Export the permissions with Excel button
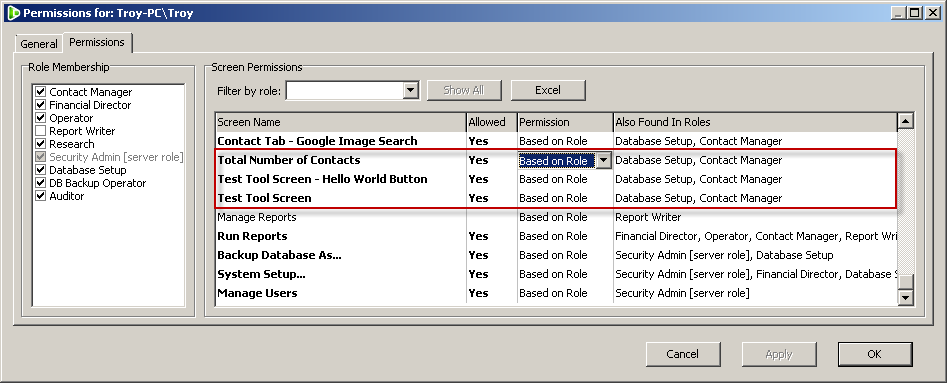 coord(548,90)
